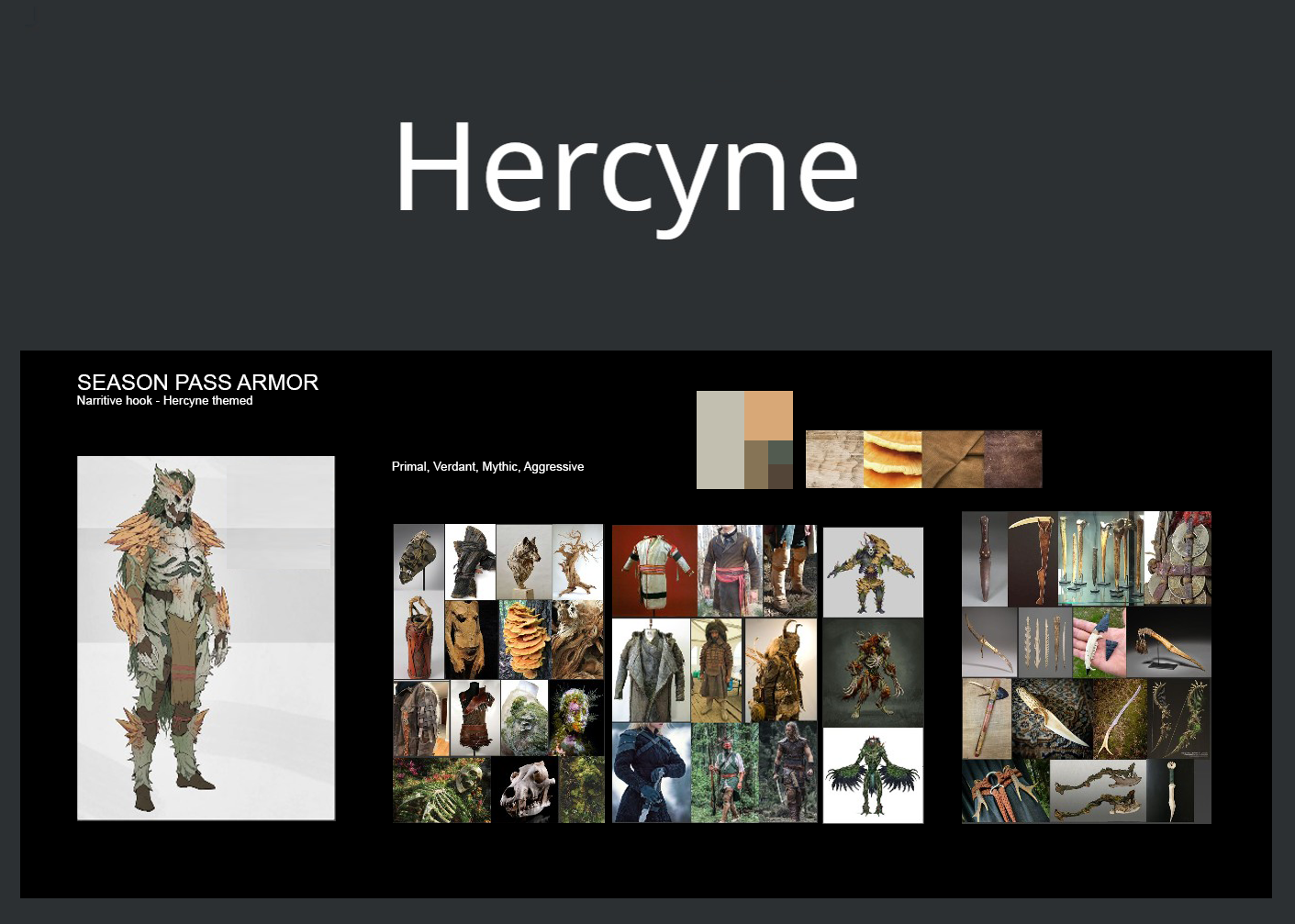Select the Hercyne title text

click(x=627, y=171)
